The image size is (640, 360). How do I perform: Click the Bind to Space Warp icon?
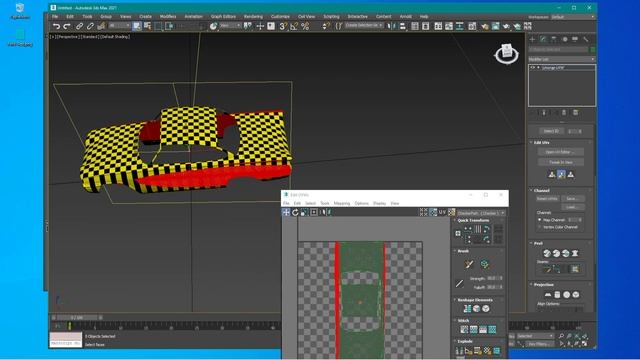[101, 27]
